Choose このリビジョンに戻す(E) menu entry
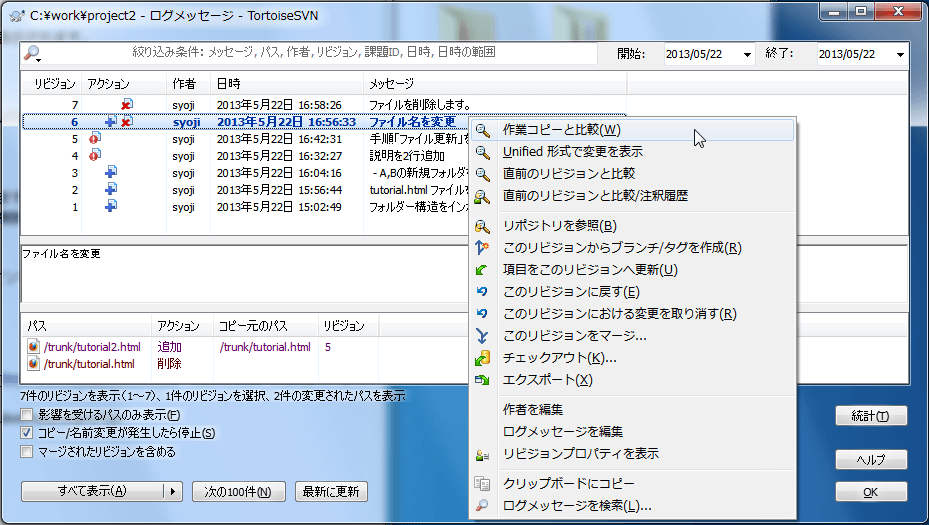This screenshot has width=929, height=525. pos(633,292)
